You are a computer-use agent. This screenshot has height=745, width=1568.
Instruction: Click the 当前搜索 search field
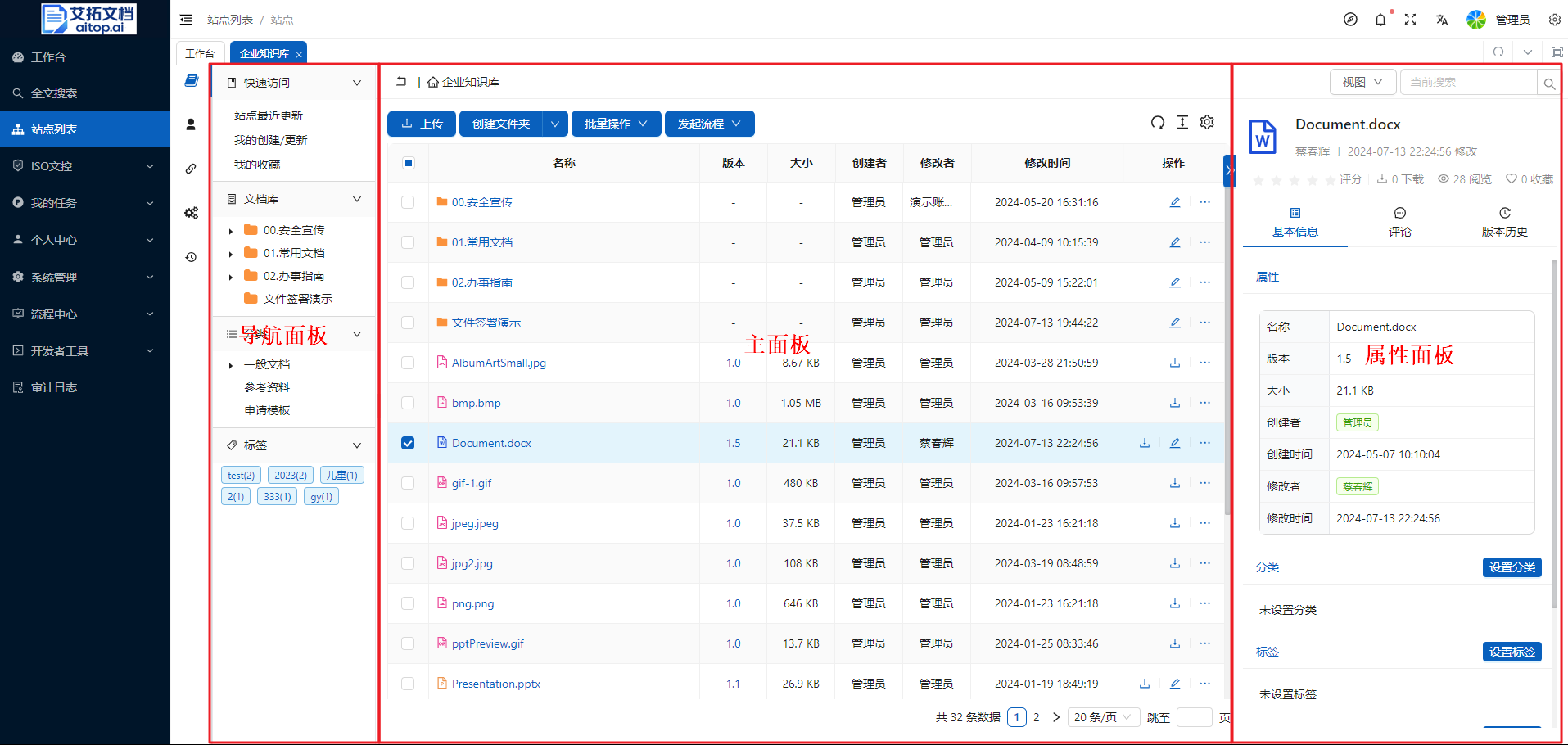coord(1467,82)
